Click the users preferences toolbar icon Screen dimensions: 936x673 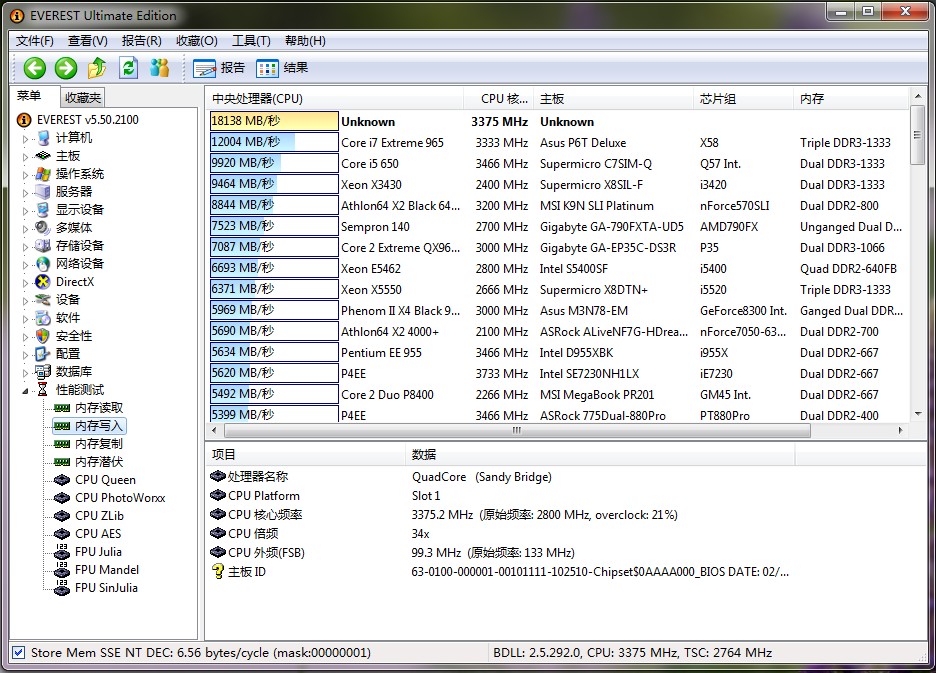159,68
